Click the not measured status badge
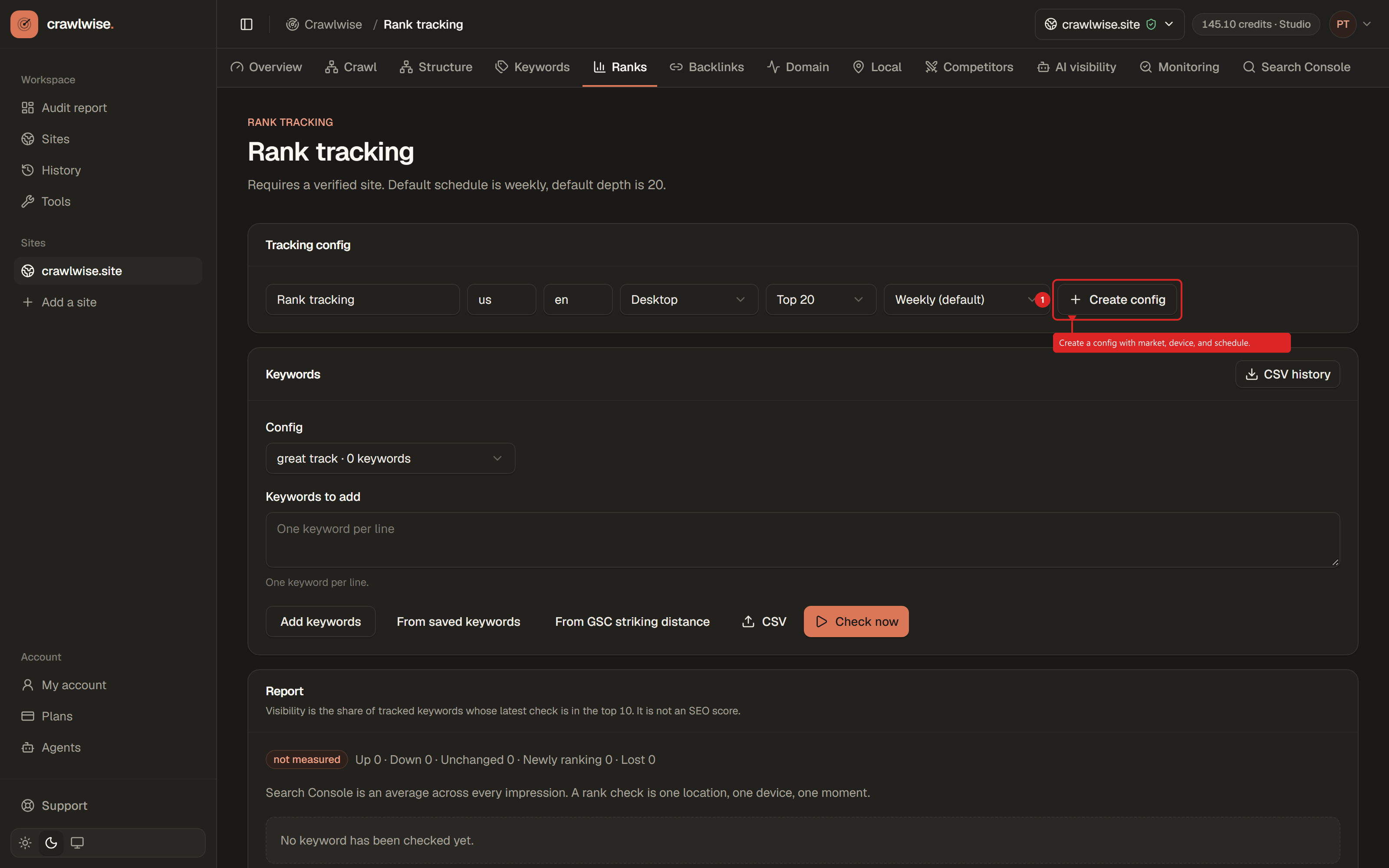The height and width of the screenshot is (868, 1389). 306,759
